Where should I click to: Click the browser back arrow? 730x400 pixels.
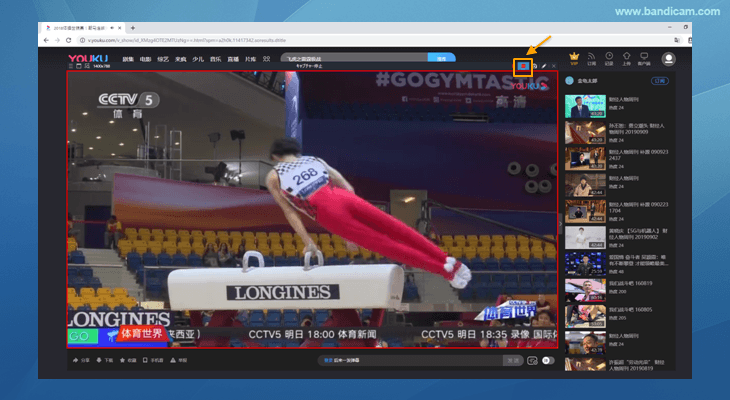tap(46, 41)
